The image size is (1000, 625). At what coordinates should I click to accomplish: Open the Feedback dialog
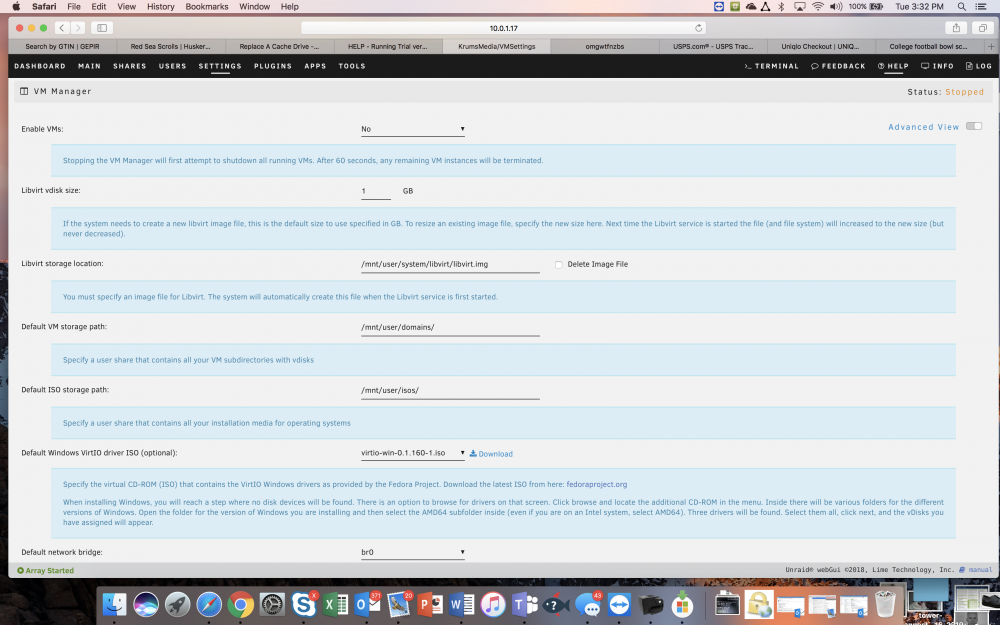coord(838,66)
